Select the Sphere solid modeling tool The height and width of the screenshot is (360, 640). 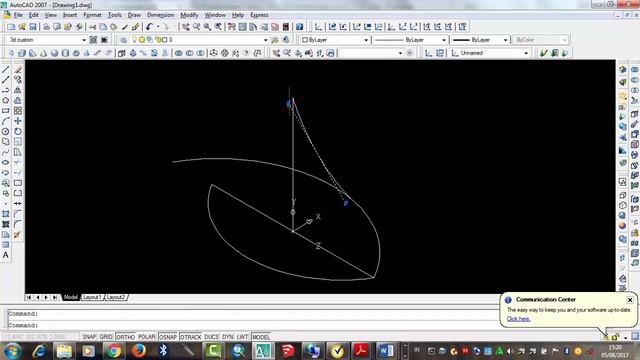pyautogui.click(x=54, y=53)
